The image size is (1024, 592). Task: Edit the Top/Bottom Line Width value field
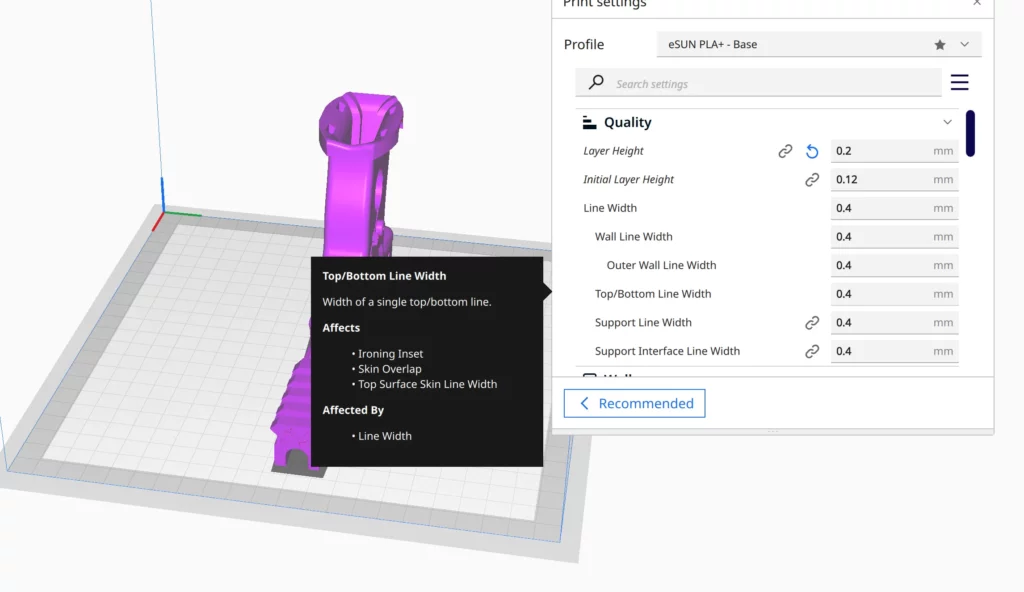[880, 293]
